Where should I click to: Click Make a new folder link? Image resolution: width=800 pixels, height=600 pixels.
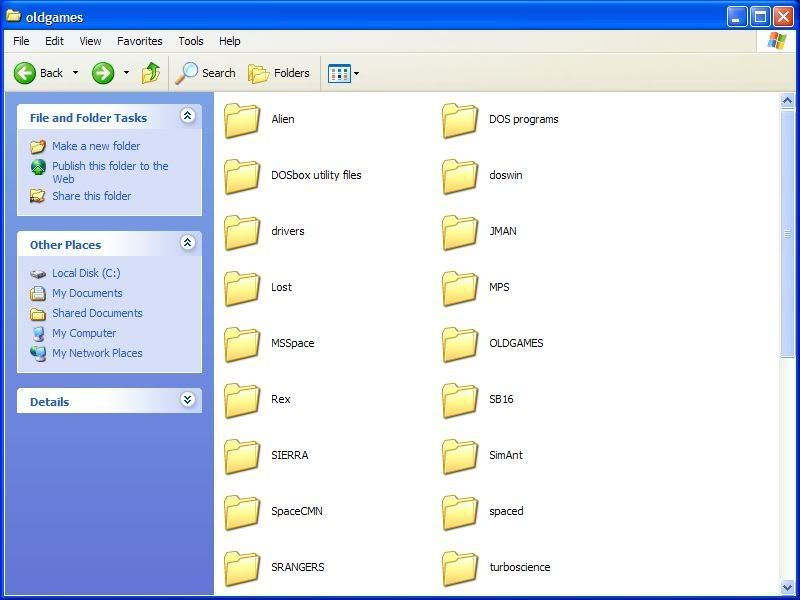[x=96, y=146]
